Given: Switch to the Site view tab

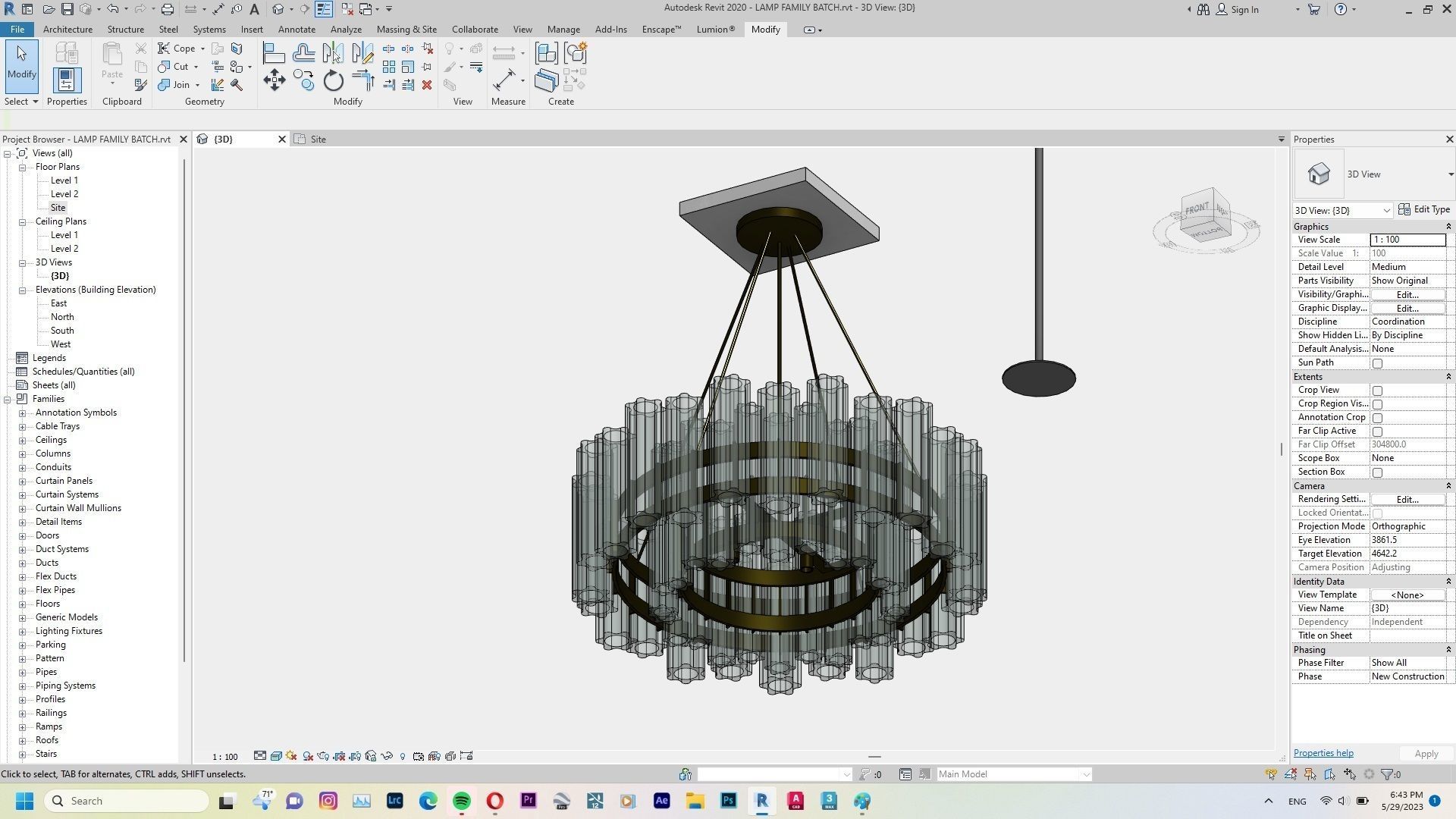Looking at the screenshot, I should (318, 140).
